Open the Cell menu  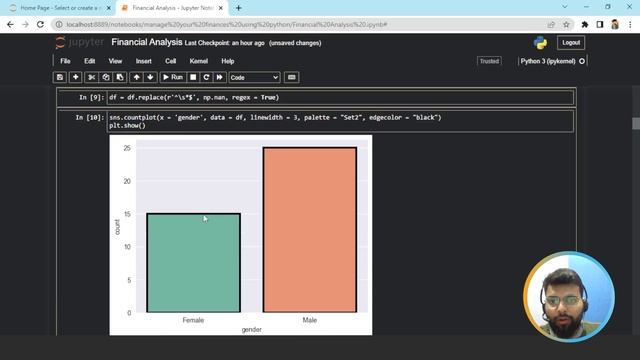(171, 61)
